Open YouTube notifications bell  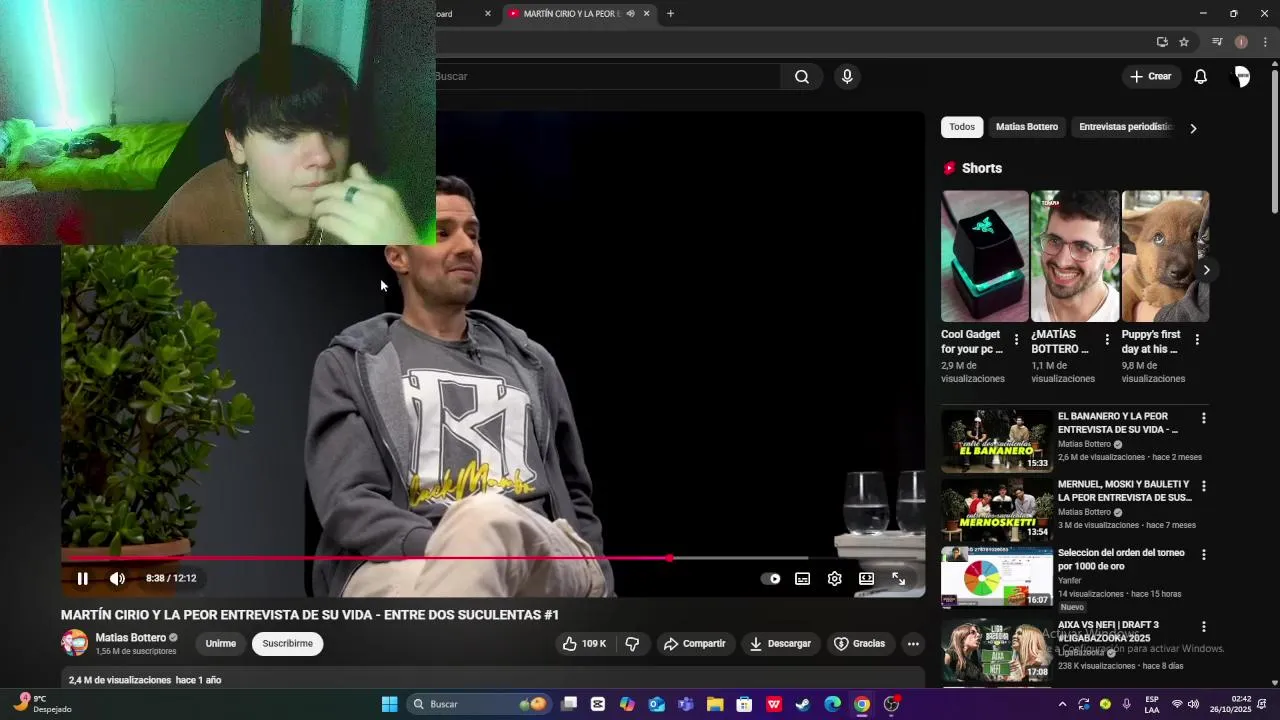1200,76
